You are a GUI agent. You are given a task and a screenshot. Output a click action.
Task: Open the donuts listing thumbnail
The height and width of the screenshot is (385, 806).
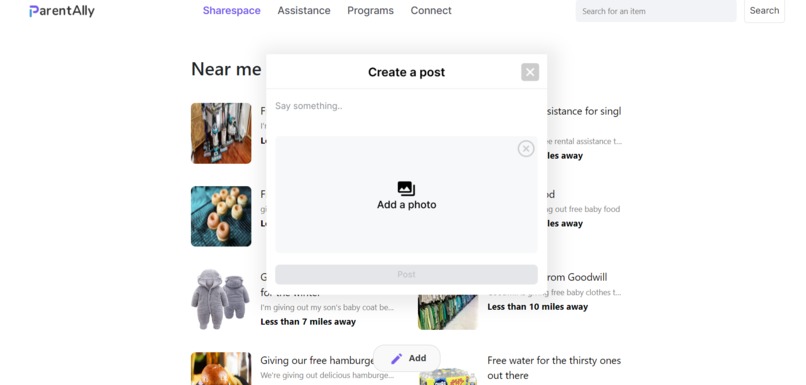click(221, 216)
